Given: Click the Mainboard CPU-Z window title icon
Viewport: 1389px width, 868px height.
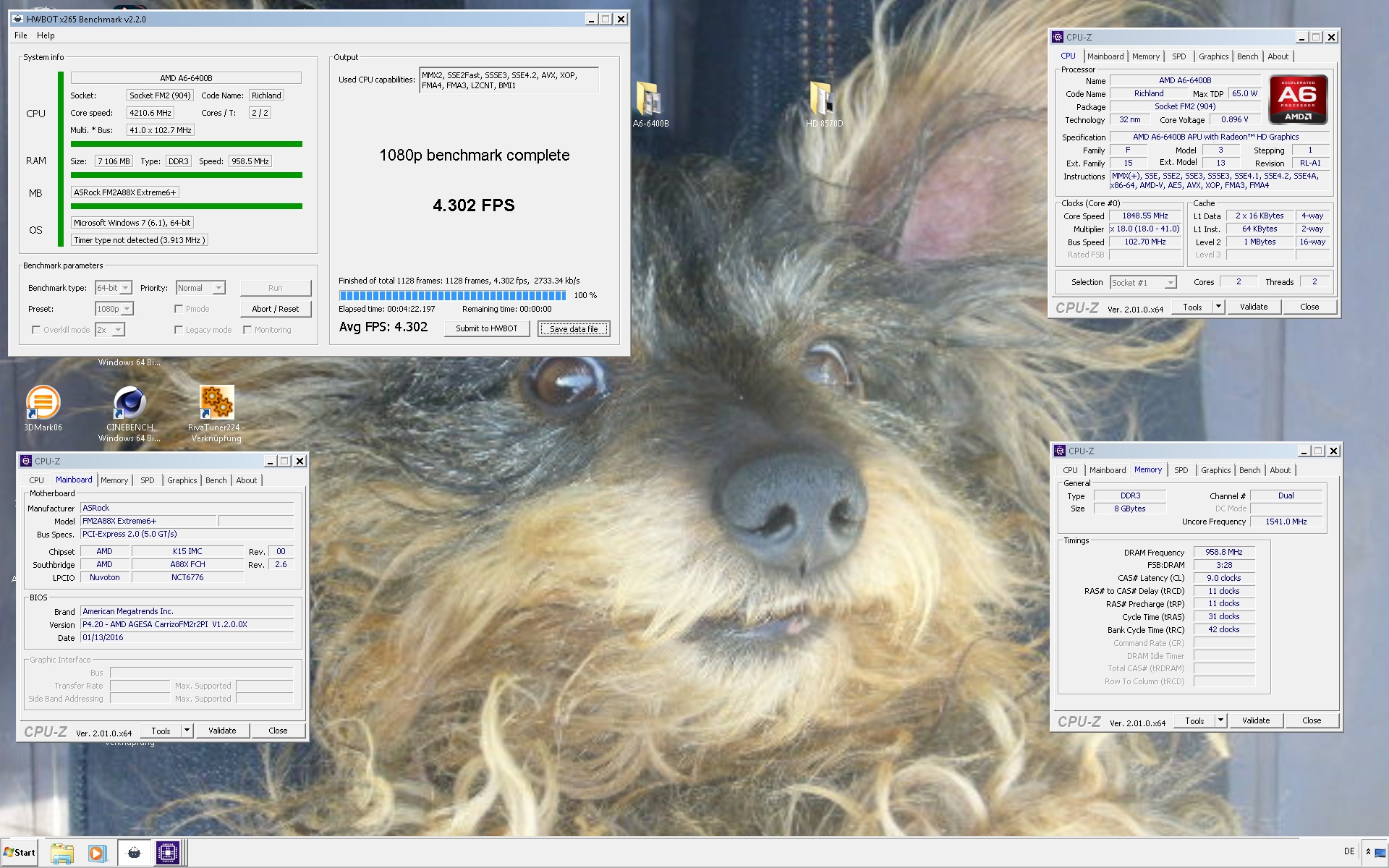Looking at the screenshot, I should coord(26,461).
